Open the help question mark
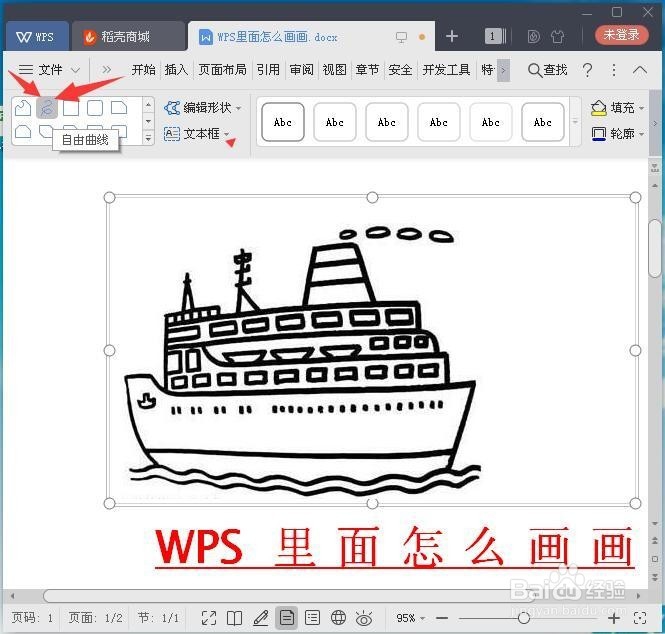 point(587,70)
